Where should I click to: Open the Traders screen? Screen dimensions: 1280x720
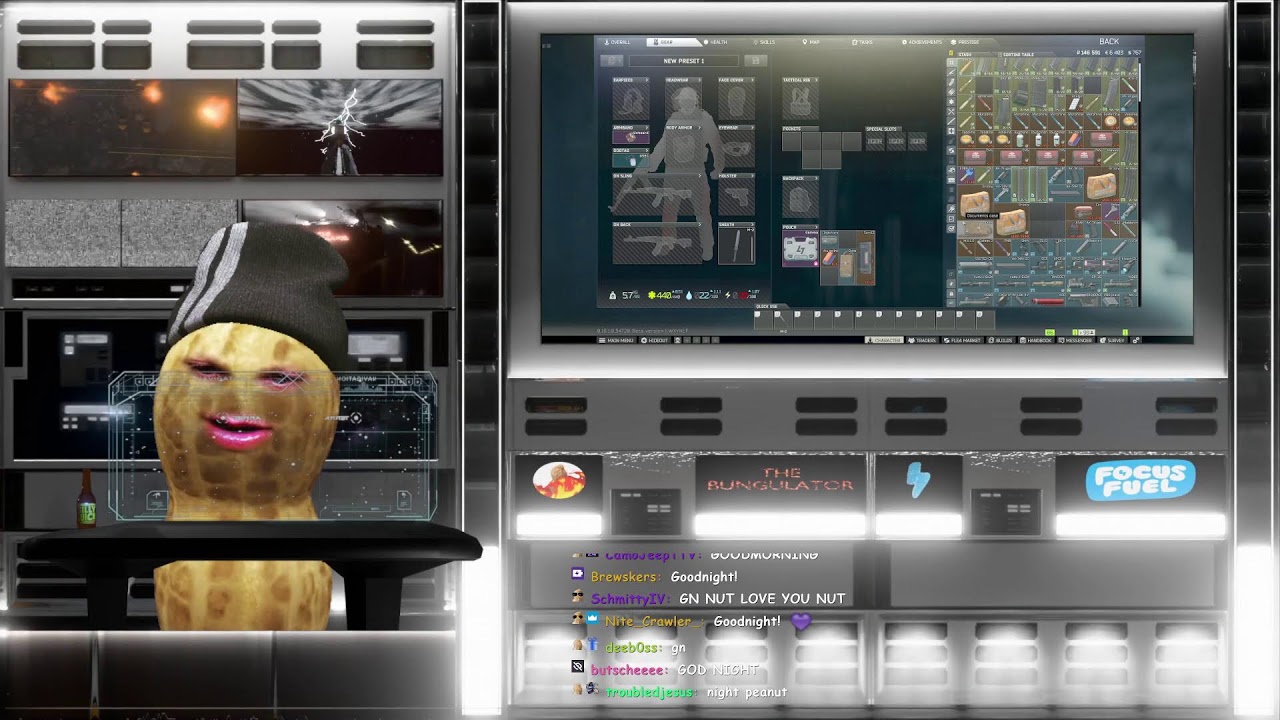pyautogui.click(x=923, y=340)
